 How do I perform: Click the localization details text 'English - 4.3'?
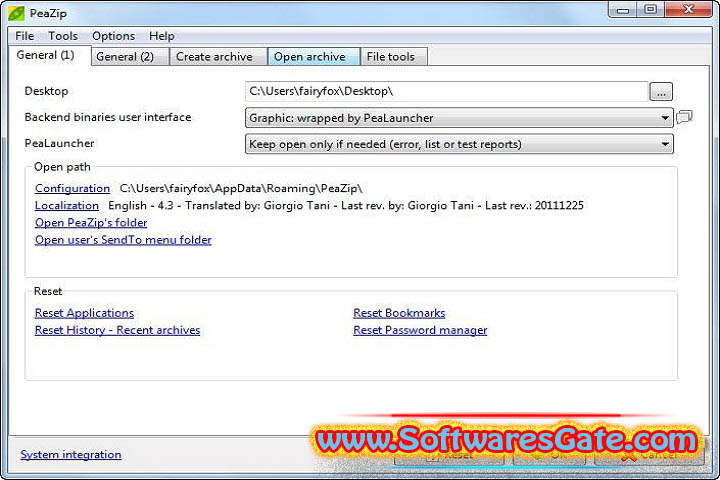pyautogui.click(x=141, y=205)
